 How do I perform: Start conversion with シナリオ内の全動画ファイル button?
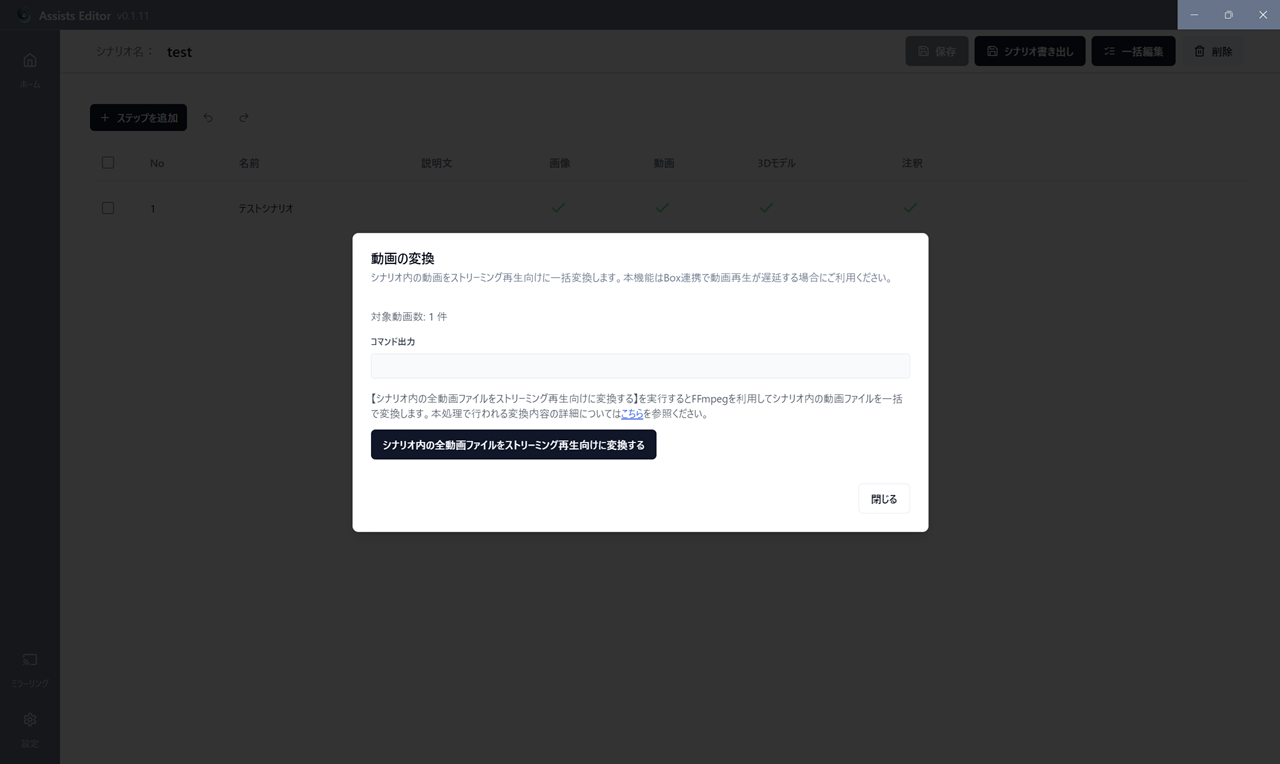[513, 445]
